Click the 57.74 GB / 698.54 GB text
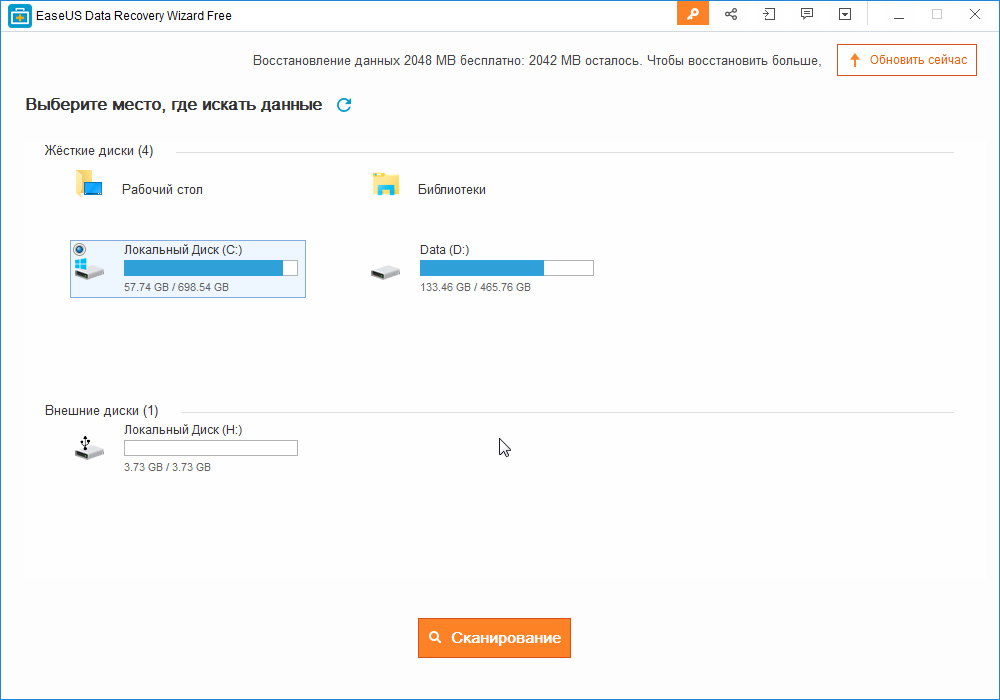The image size is (1000, 700). 176,287
